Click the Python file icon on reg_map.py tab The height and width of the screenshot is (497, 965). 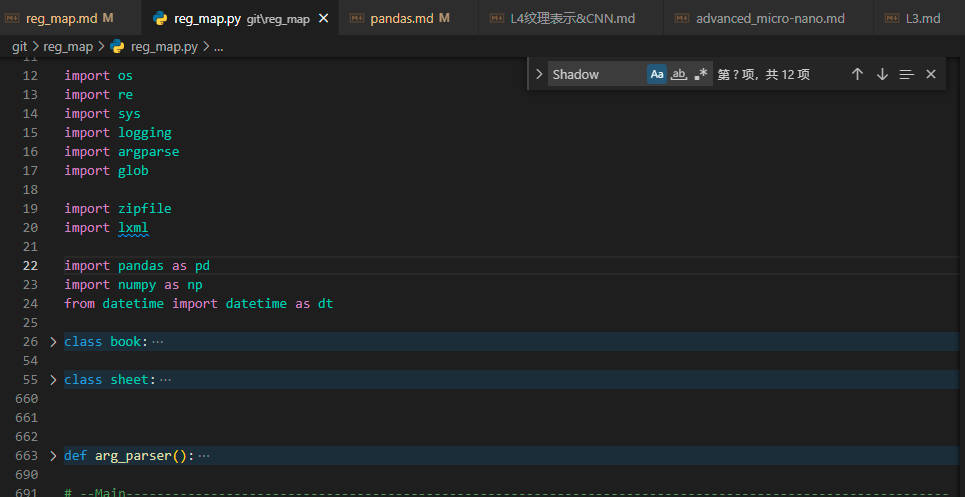(160, 18)
